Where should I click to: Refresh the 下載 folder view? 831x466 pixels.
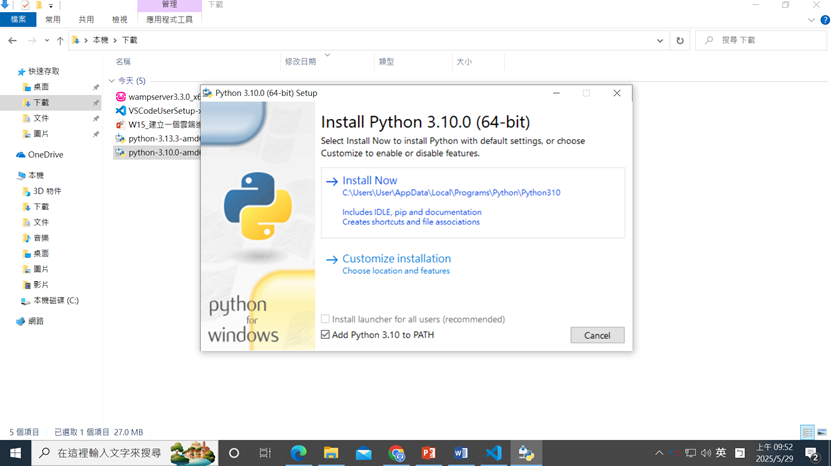(680, 40)
